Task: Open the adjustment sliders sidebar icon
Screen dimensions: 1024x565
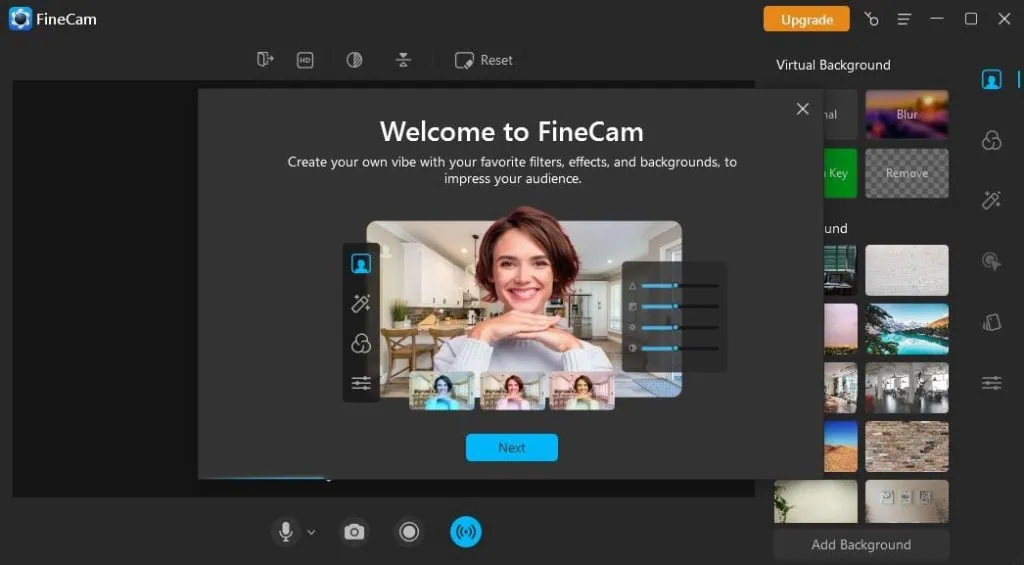Action: click(x=991, y=383)
